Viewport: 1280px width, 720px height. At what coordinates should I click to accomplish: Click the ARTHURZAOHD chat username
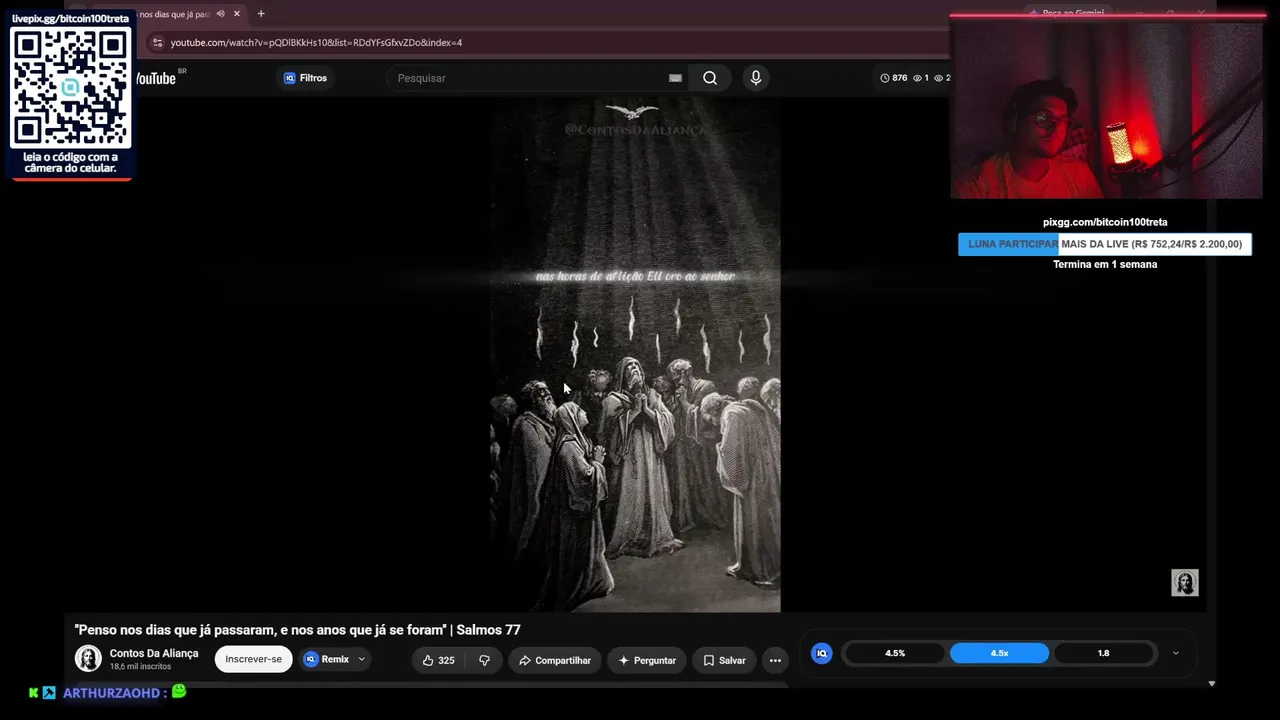pyautogui.click(x=111, y=693)
